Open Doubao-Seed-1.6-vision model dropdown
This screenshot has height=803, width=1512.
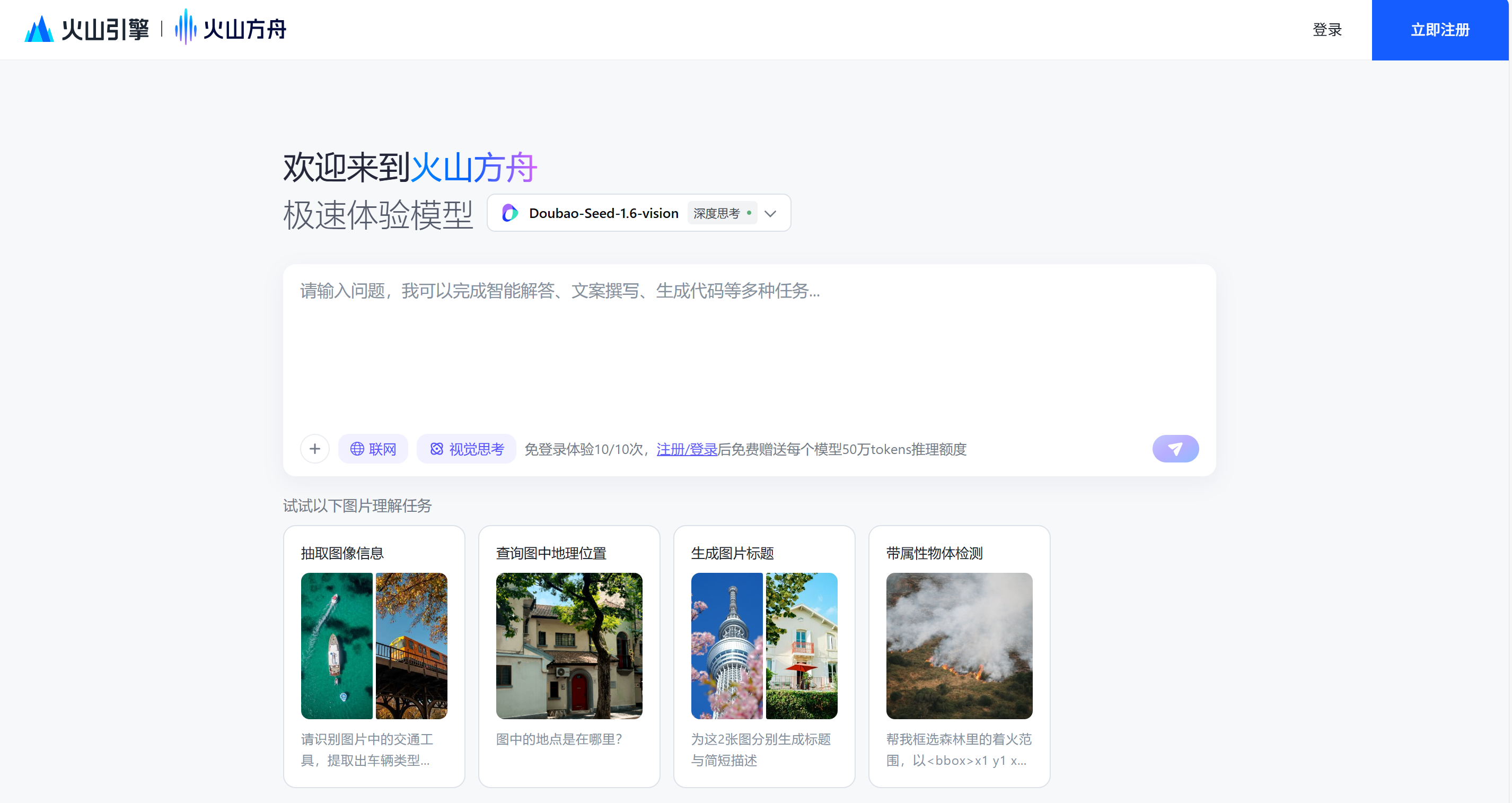click(603, 213)
